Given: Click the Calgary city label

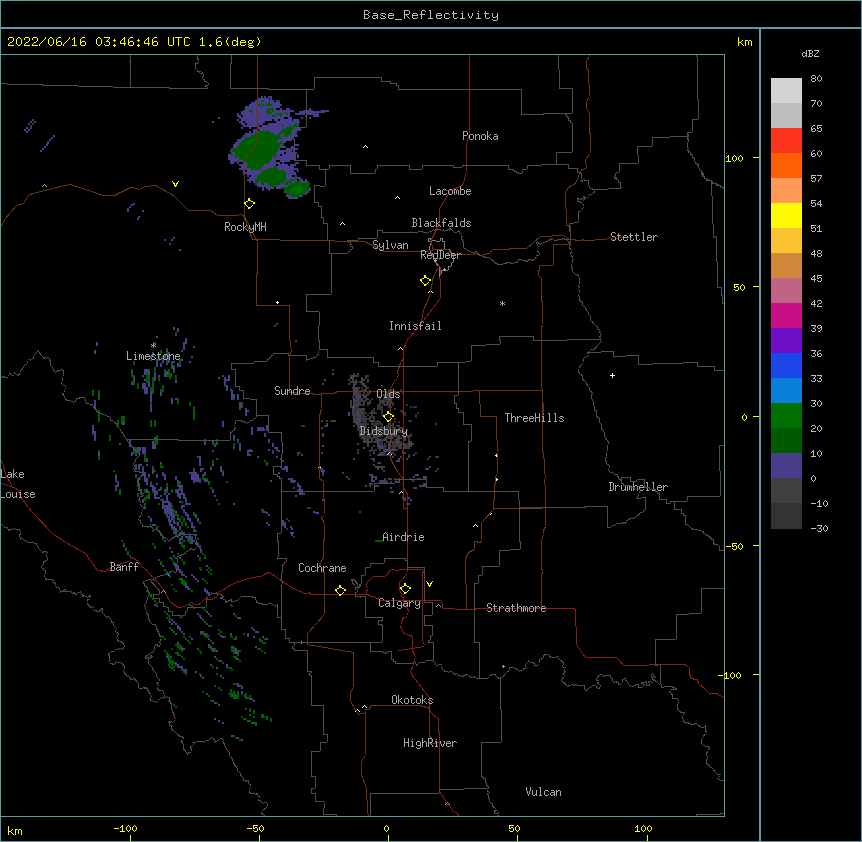Looking at the screenshot, I should (399, 603).
